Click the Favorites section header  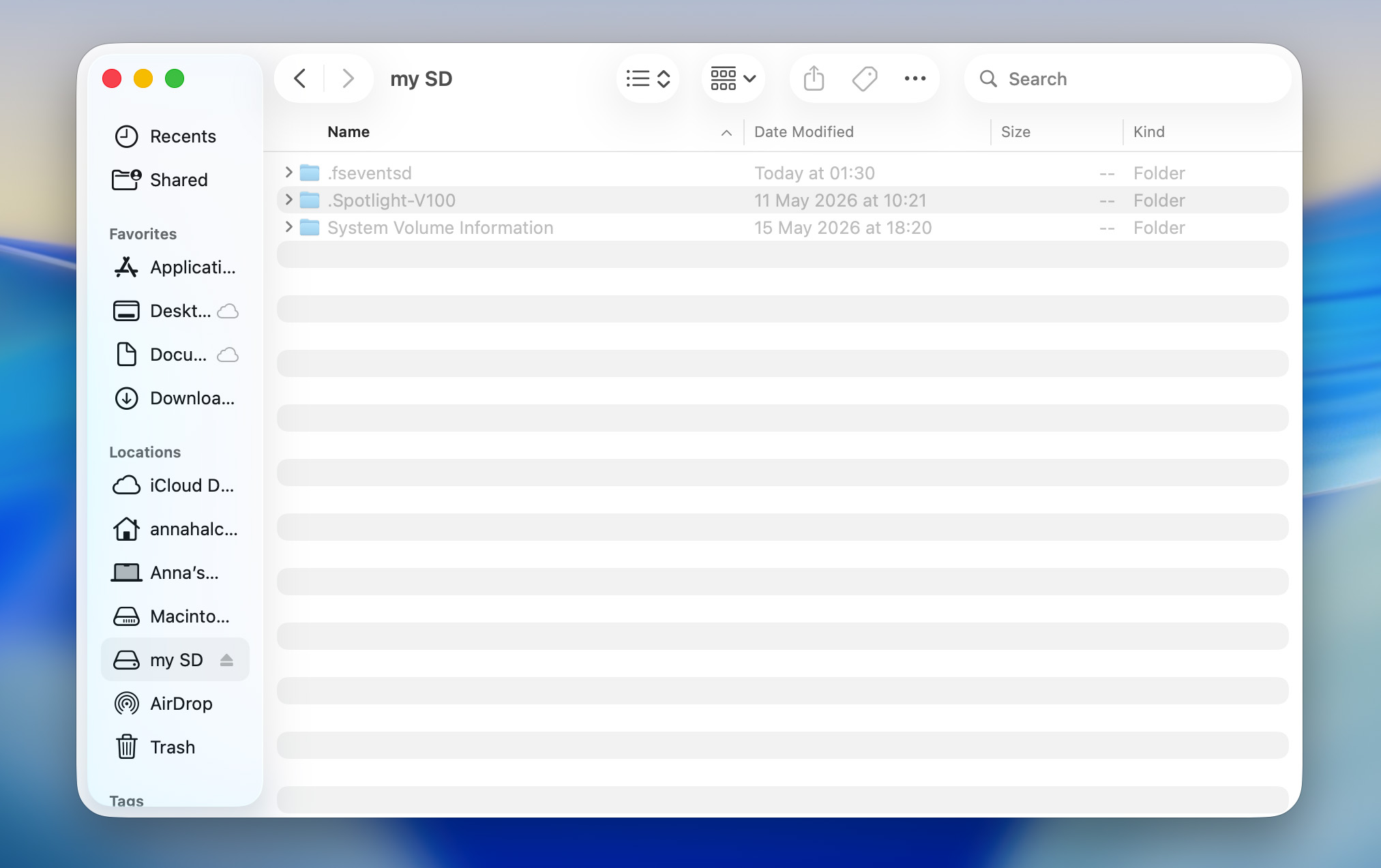point(143,234)
